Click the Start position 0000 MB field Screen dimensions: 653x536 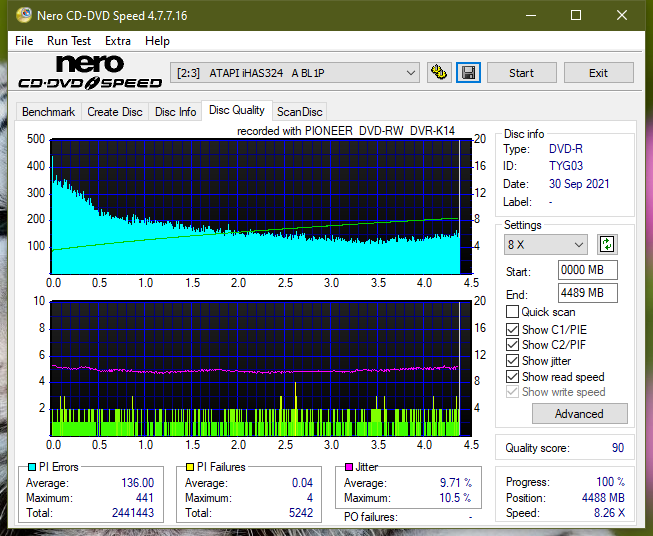click(587, 270)
